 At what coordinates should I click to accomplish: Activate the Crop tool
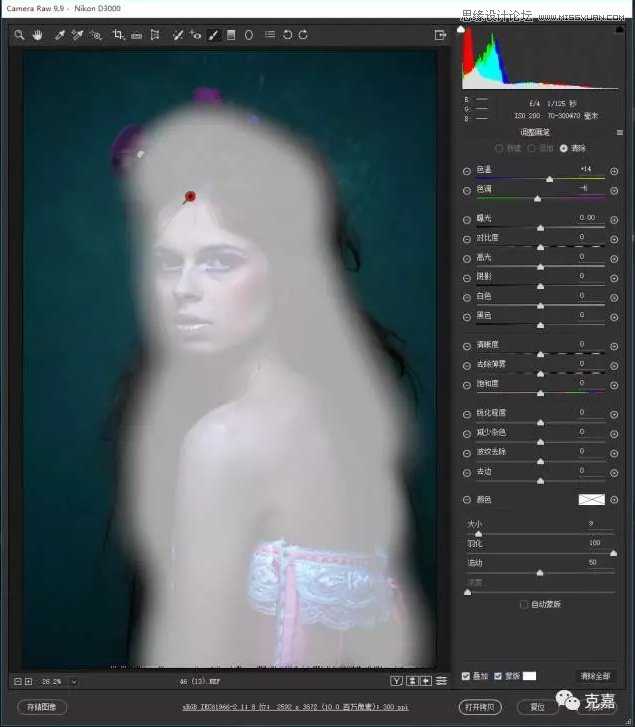tap(118, 35)
